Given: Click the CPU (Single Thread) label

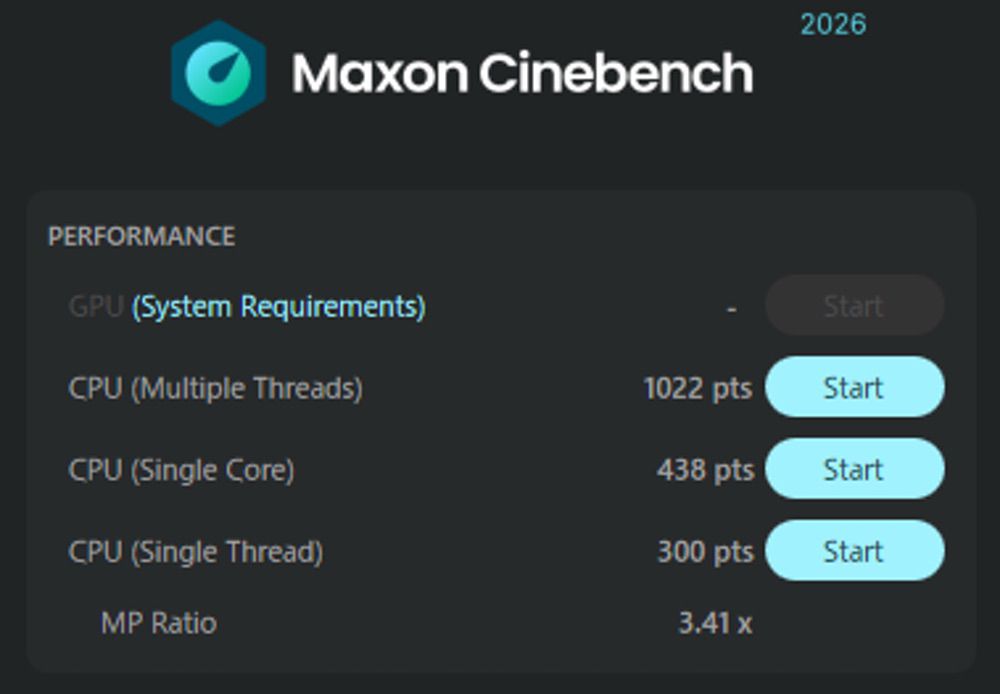Looking at the screenshot, I should click(196, 552).
